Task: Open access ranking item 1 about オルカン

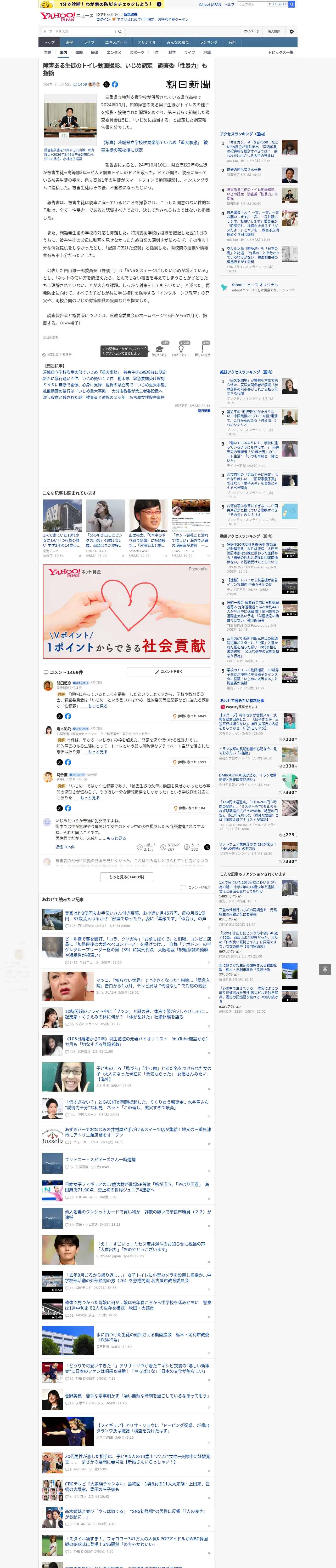Action: [253, 149]
